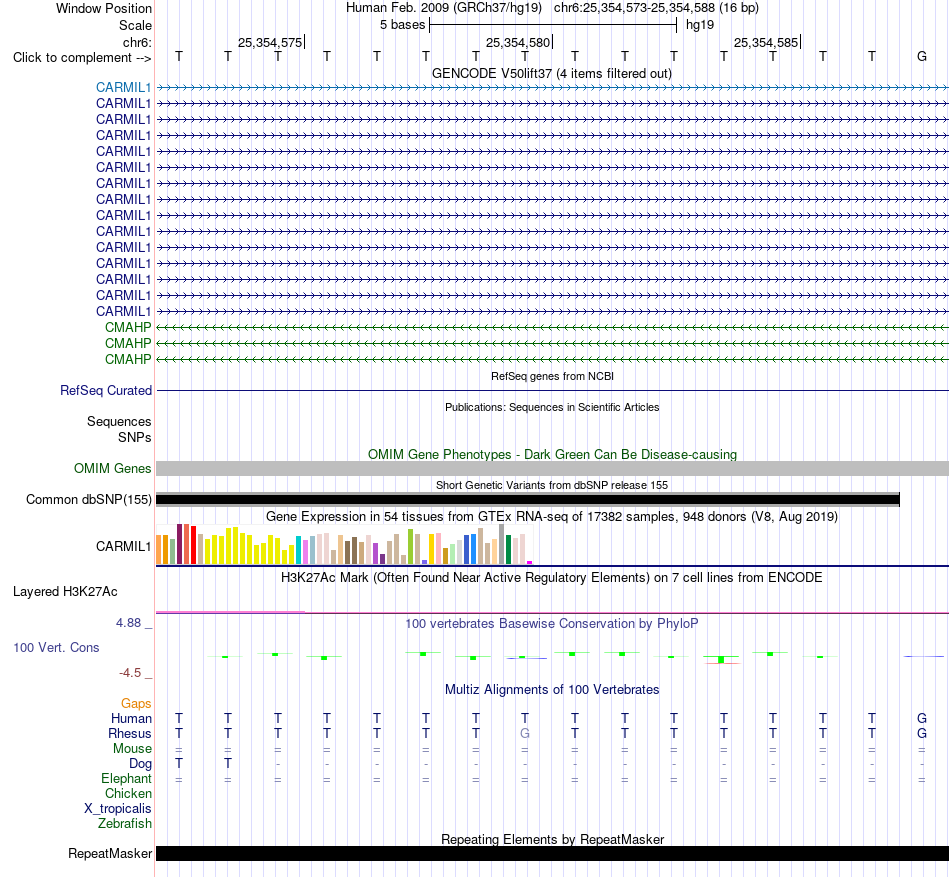Click the chr6:25,354,573-25,354,588 (16 bp) range text

pos(656,8)
